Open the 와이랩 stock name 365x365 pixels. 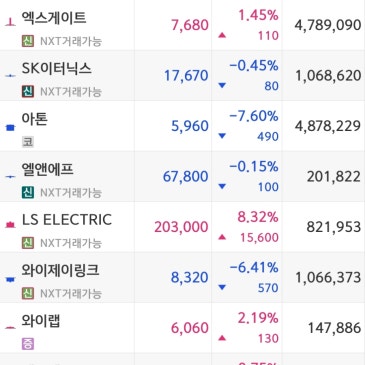pyautogui.click(x=41, y=321)
